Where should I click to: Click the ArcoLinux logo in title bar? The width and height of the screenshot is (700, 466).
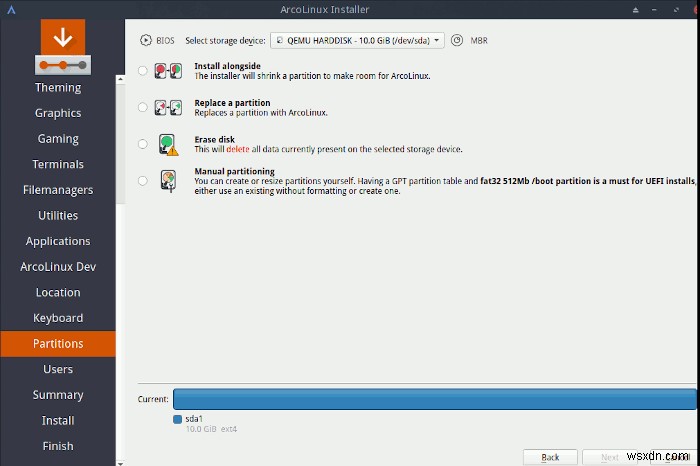[11, 9]
